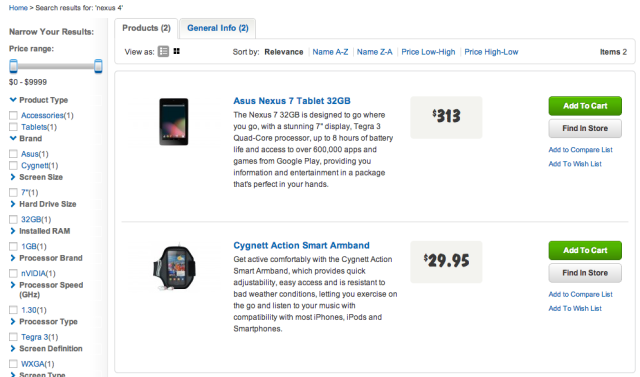Select the nVIDIA processor checkbox
Screen dimensions: 640x377
point(13,273)
